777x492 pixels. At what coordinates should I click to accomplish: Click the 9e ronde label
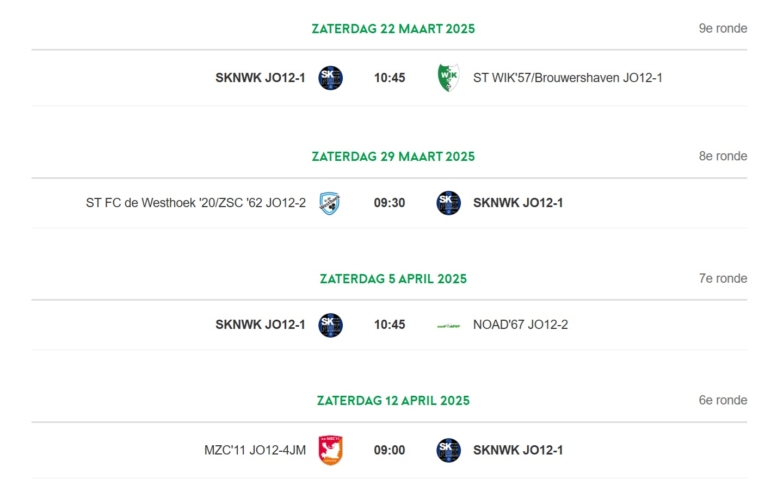pos(723,28)
